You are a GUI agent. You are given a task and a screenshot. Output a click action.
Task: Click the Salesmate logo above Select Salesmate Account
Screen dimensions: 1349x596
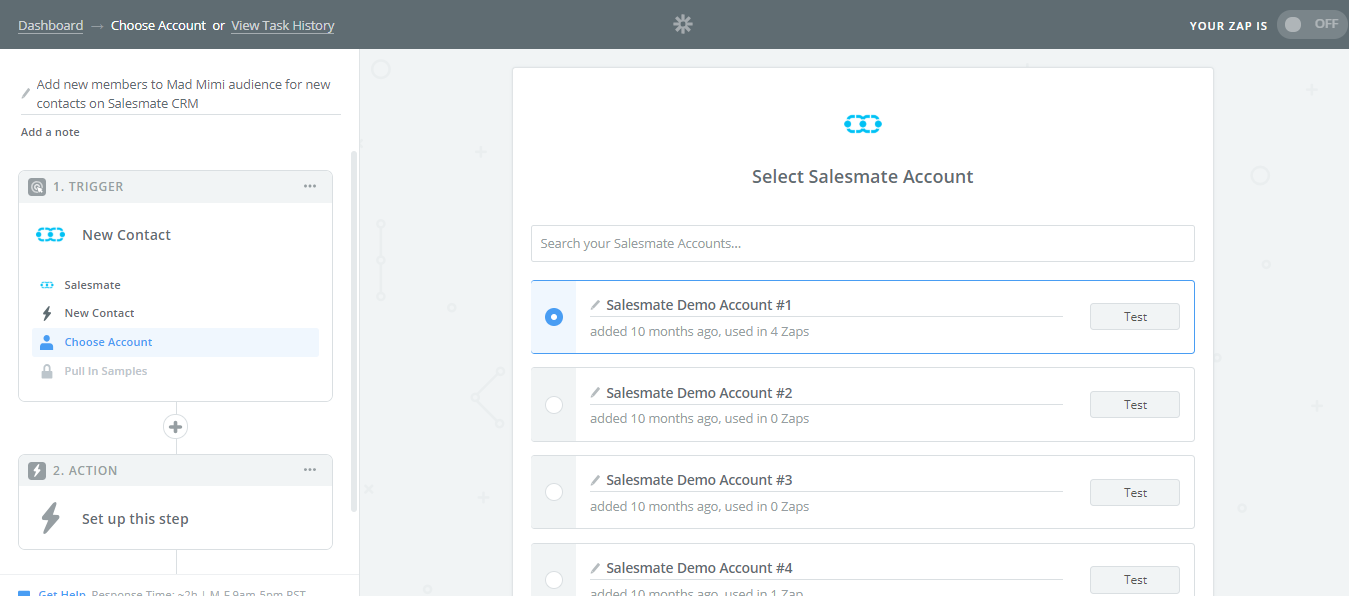click(863, 124)
